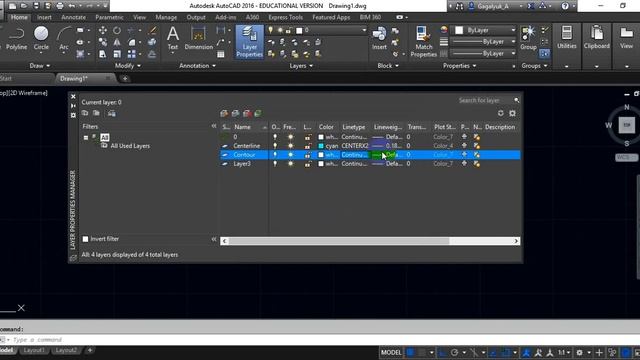
Task: Click the Search for layer field
Action: (x=484, y=100)
